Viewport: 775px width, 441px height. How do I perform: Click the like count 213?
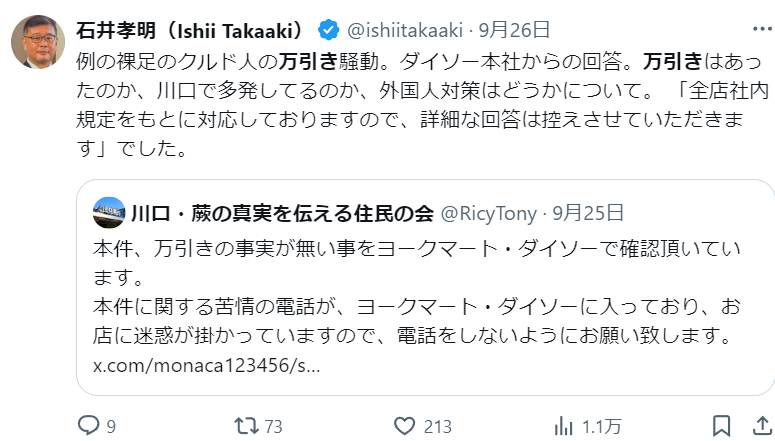(x=438, y=427)
